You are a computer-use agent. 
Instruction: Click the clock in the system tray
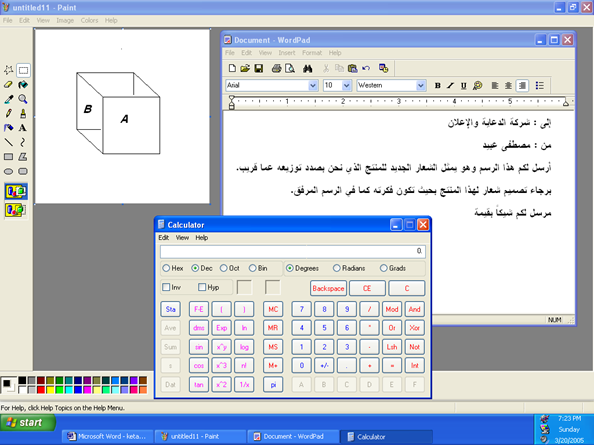569,418
